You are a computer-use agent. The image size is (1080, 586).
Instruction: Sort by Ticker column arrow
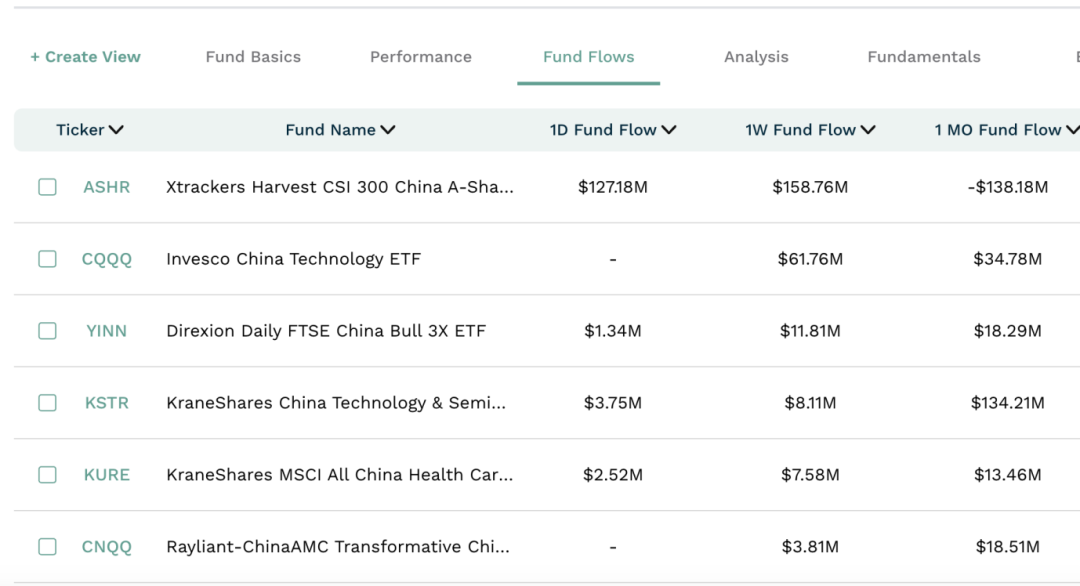click(116, 130)
